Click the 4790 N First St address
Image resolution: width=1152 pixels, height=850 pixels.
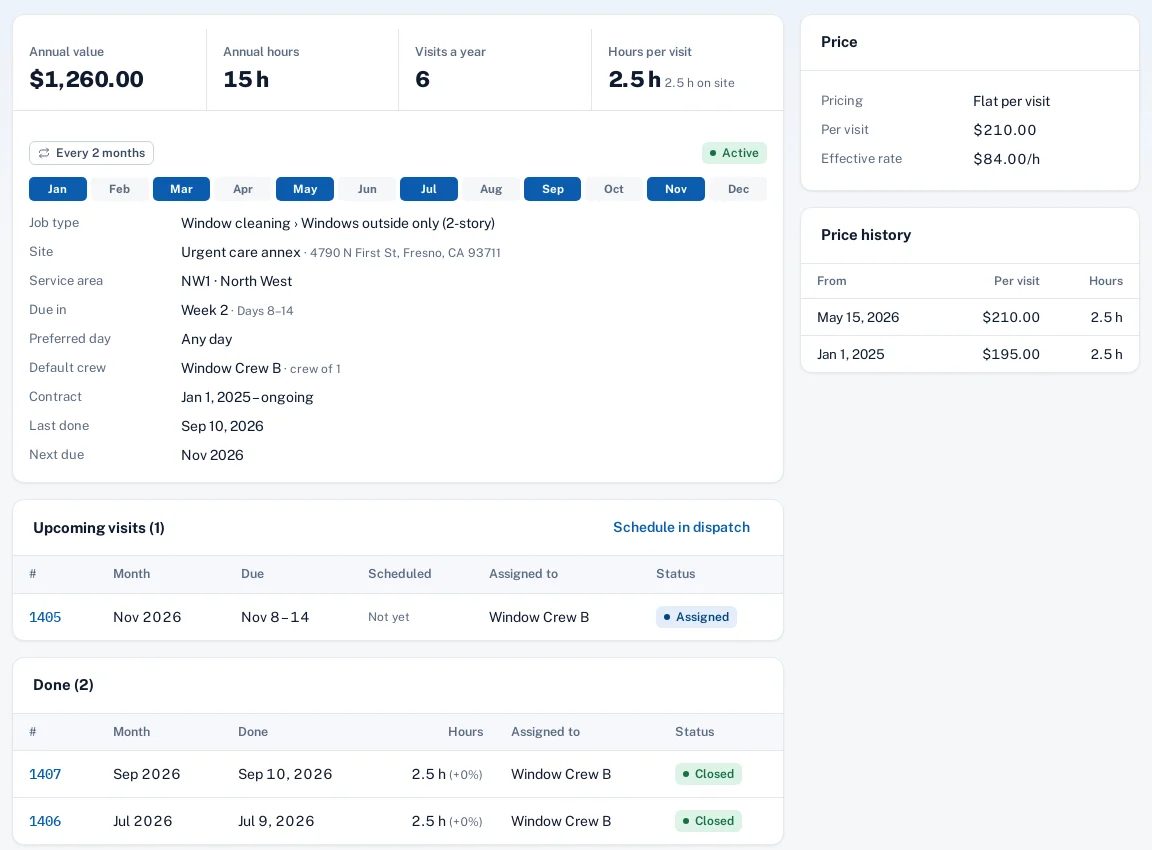tap(405, 253)
